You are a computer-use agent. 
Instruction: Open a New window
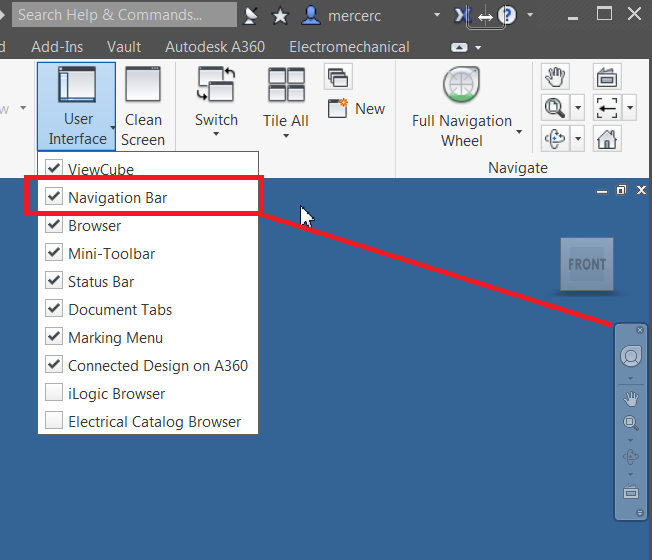point(356,109)
